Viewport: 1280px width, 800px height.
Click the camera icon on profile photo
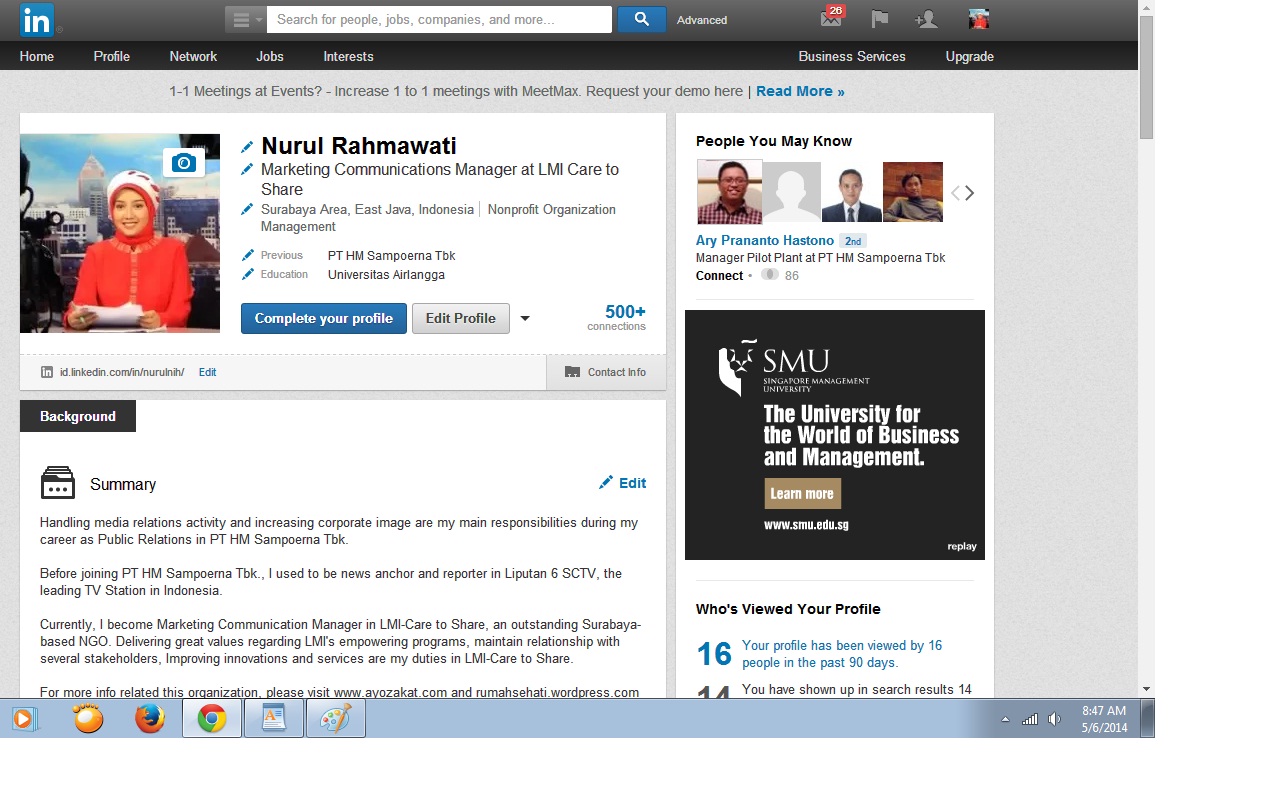[x=184, y=163]
